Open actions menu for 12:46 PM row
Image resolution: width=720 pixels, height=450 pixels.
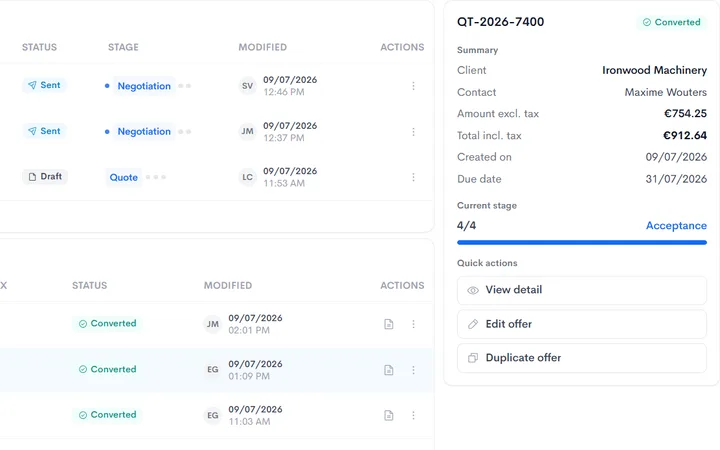click(413, 86)
